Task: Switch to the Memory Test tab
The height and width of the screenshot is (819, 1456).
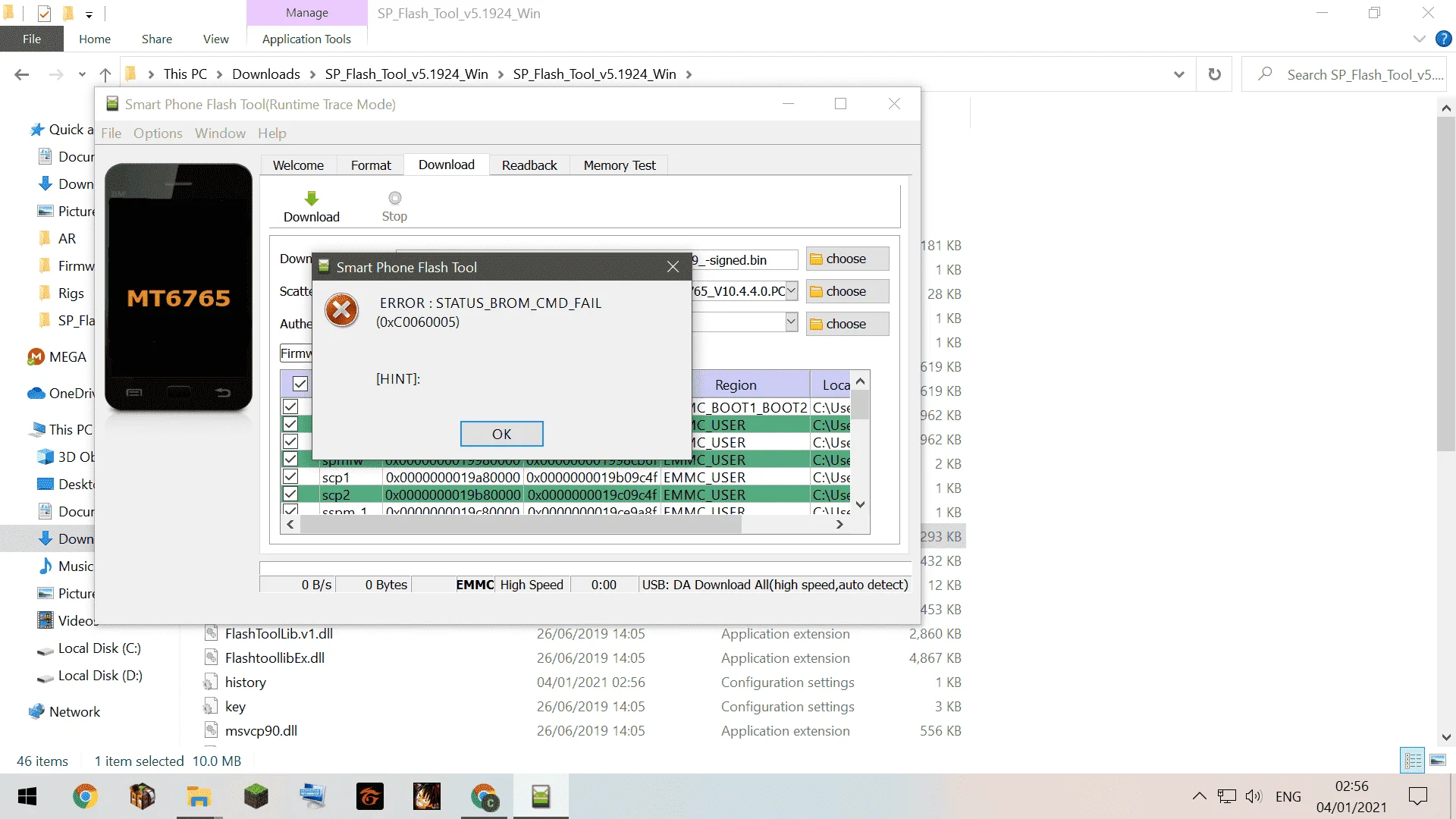Action: click(620, 165)
